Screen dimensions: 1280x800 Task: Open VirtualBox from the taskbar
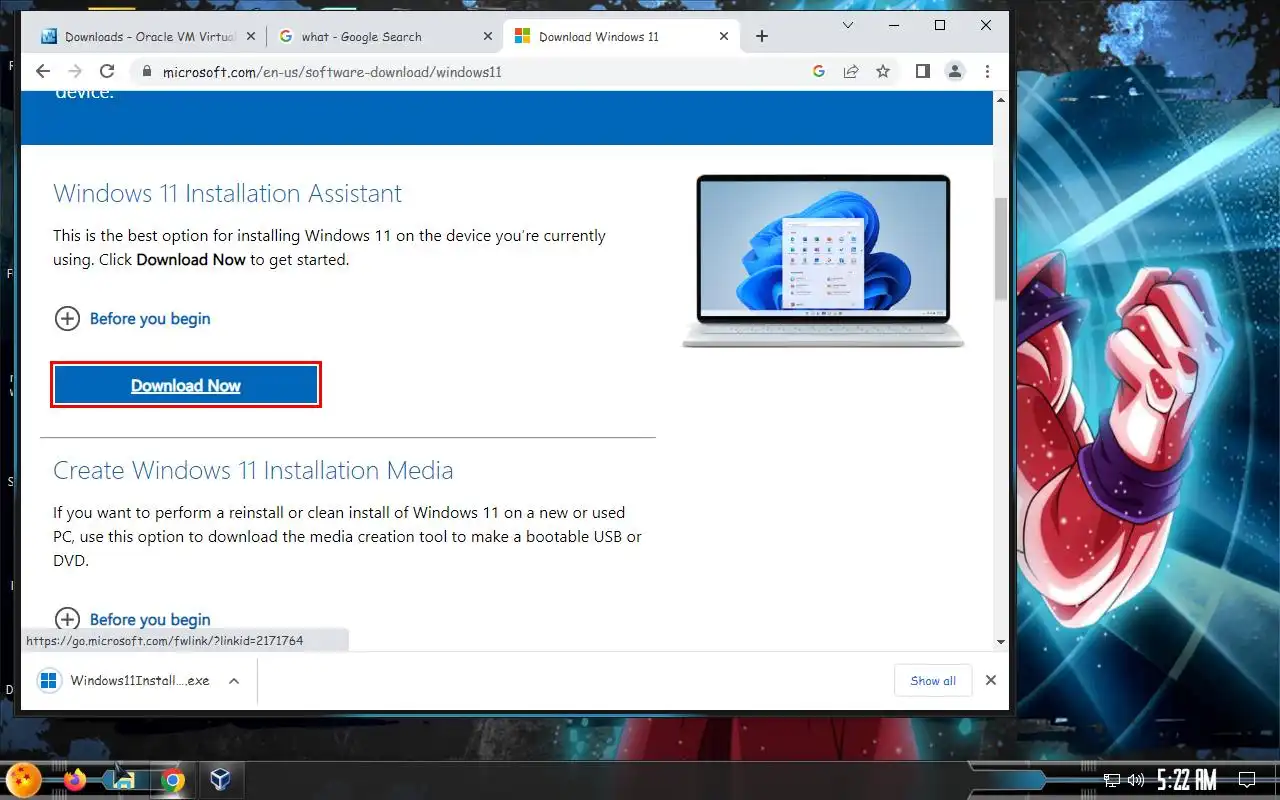click(x=220, y=781)
